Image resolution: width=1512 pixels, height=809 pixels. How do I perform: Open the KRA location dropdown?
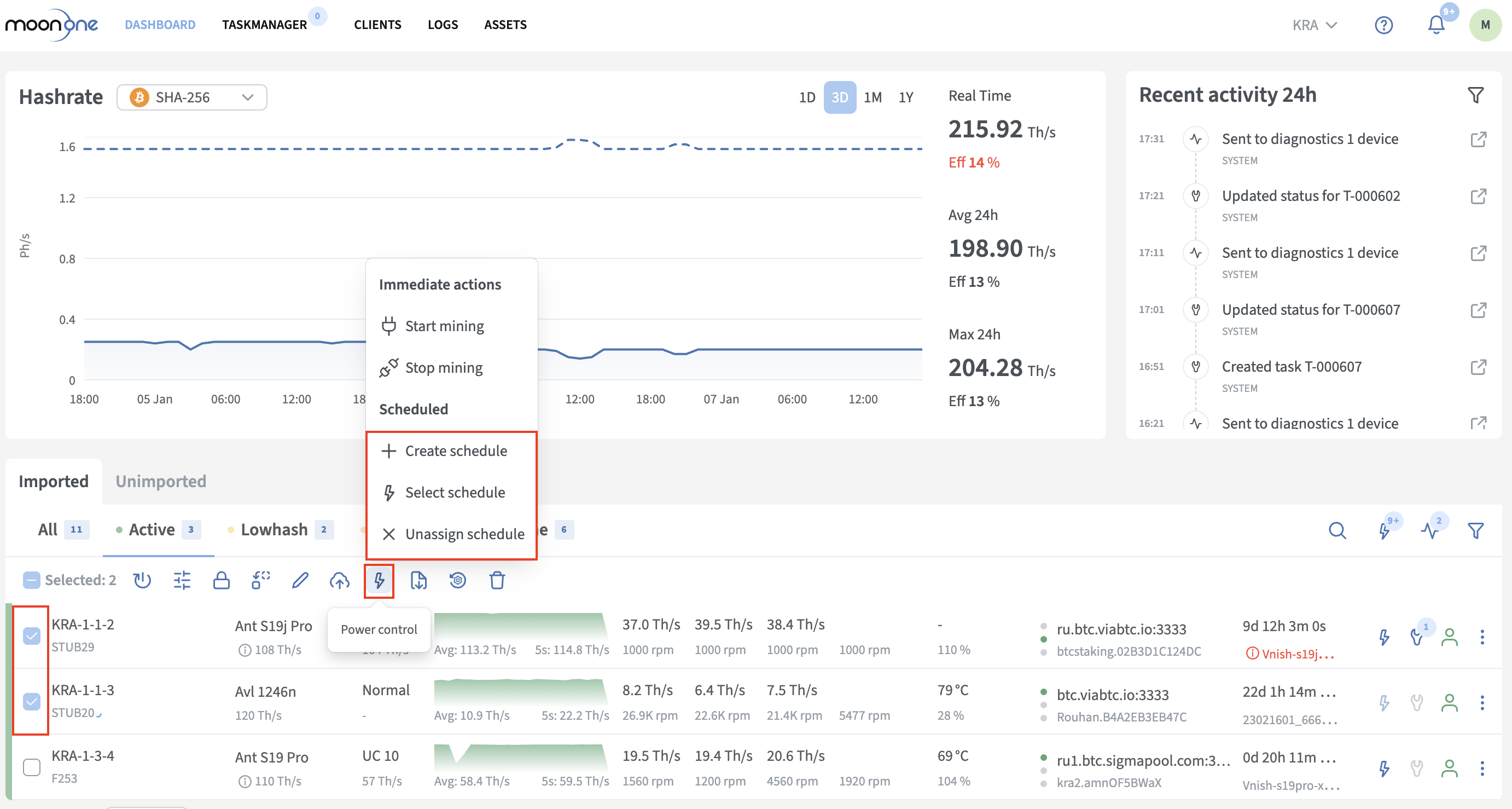coord(1314,25)
